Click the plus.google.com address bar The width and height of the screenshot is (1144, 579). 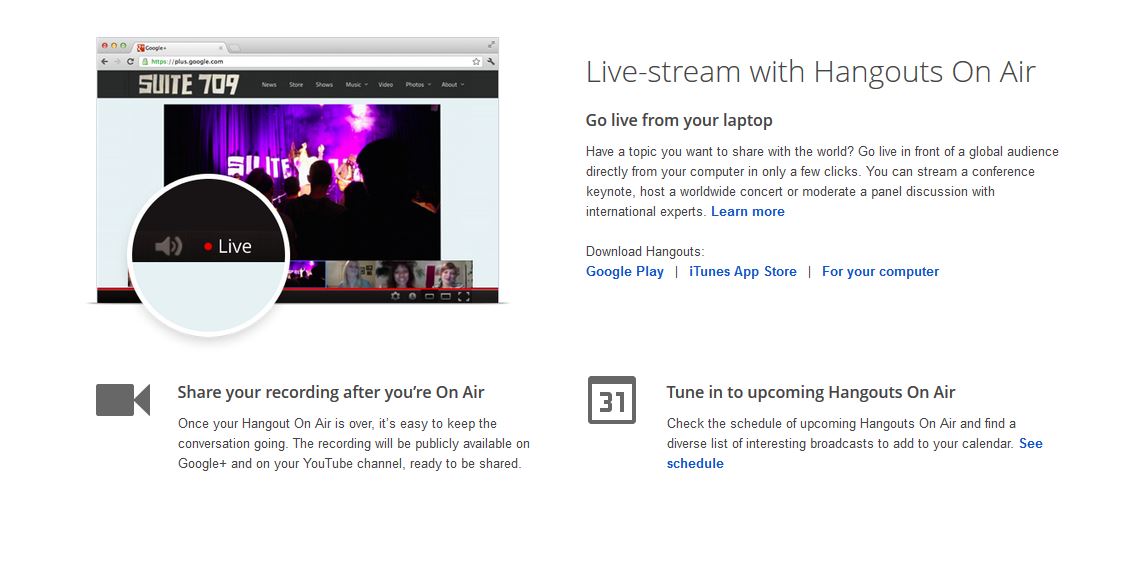[x=310, y=62]
